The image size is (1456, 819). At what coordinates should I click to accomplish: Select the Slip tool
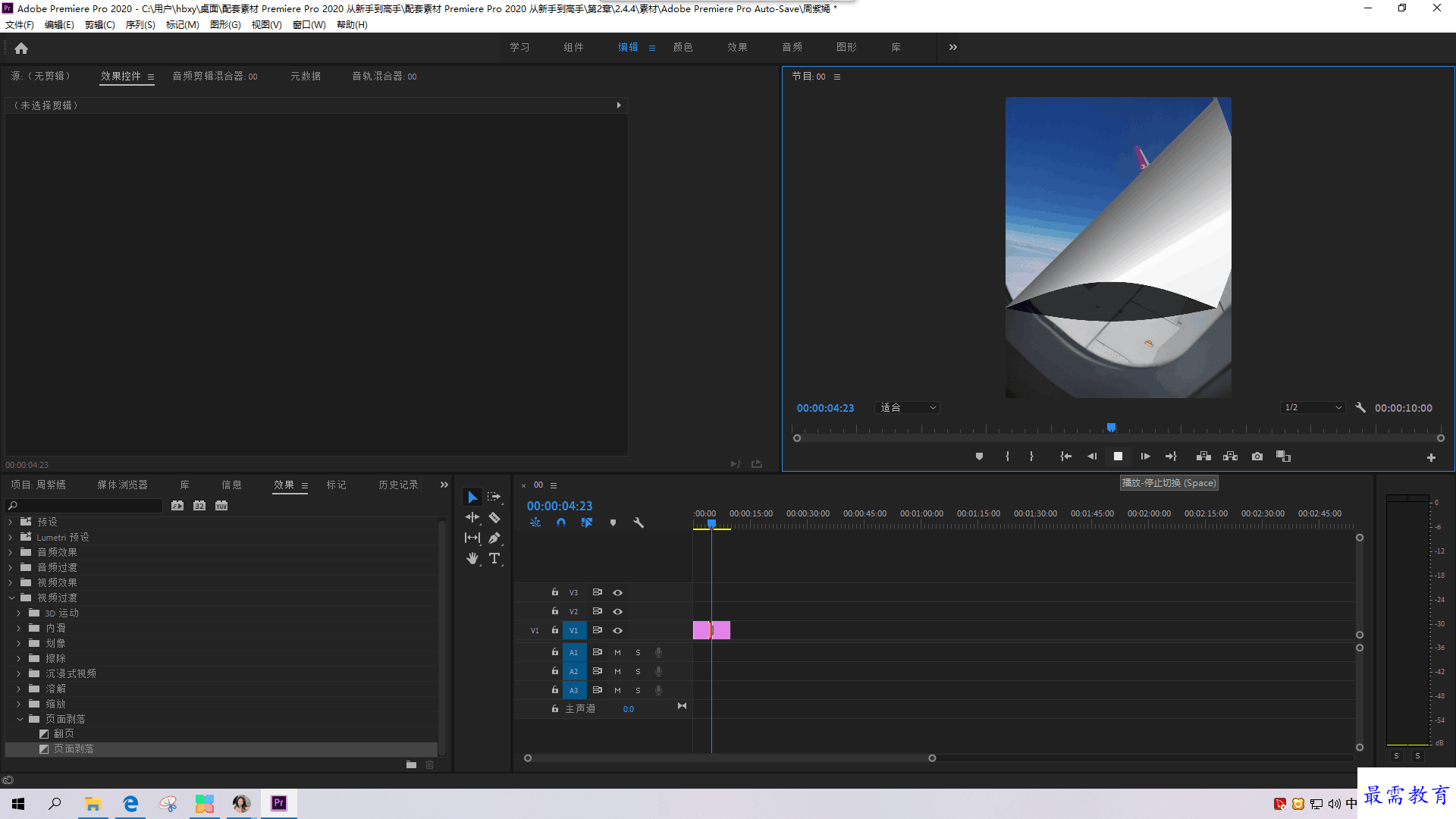[472, 538]
